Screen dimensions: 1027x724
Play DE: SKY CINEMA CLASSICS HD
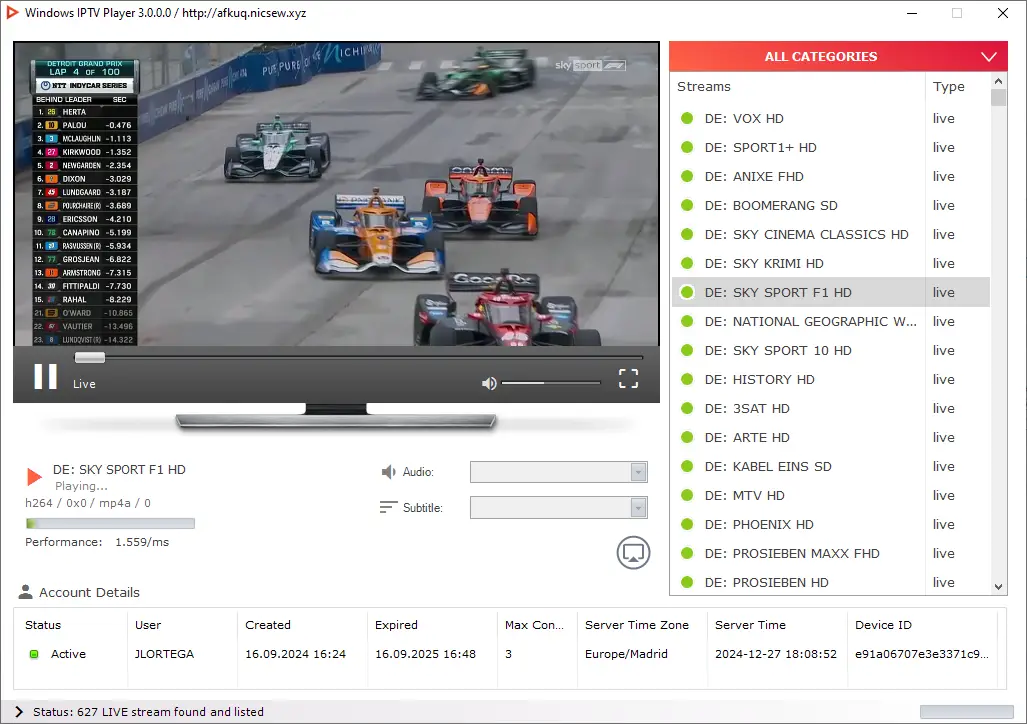831,235
